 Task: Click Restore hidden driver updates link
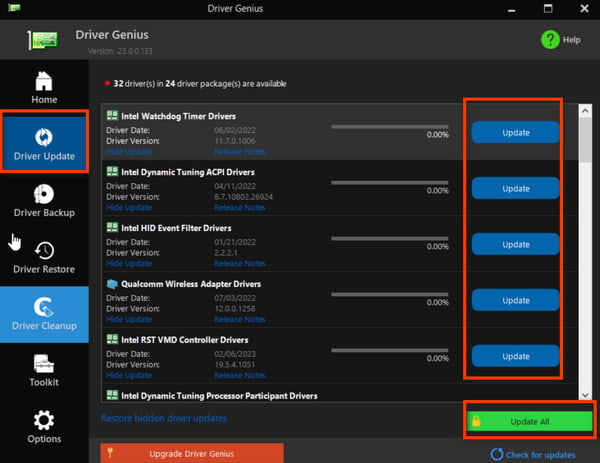pyautogui.click(x=164, y=418)
